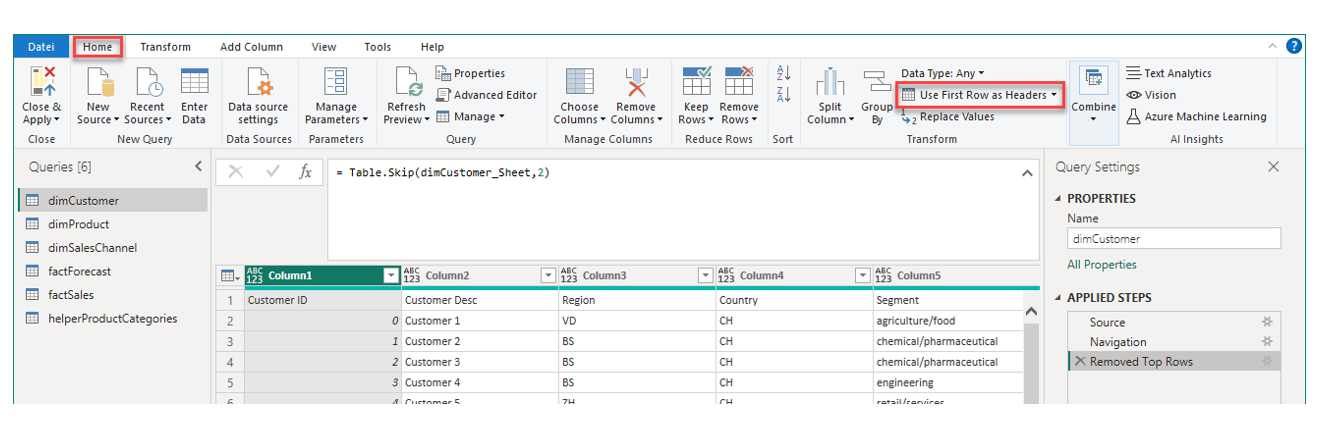Sort ascending with the A-Z icon
The height and width of the screenshot is (438, 1321).
tap(783, 73)
